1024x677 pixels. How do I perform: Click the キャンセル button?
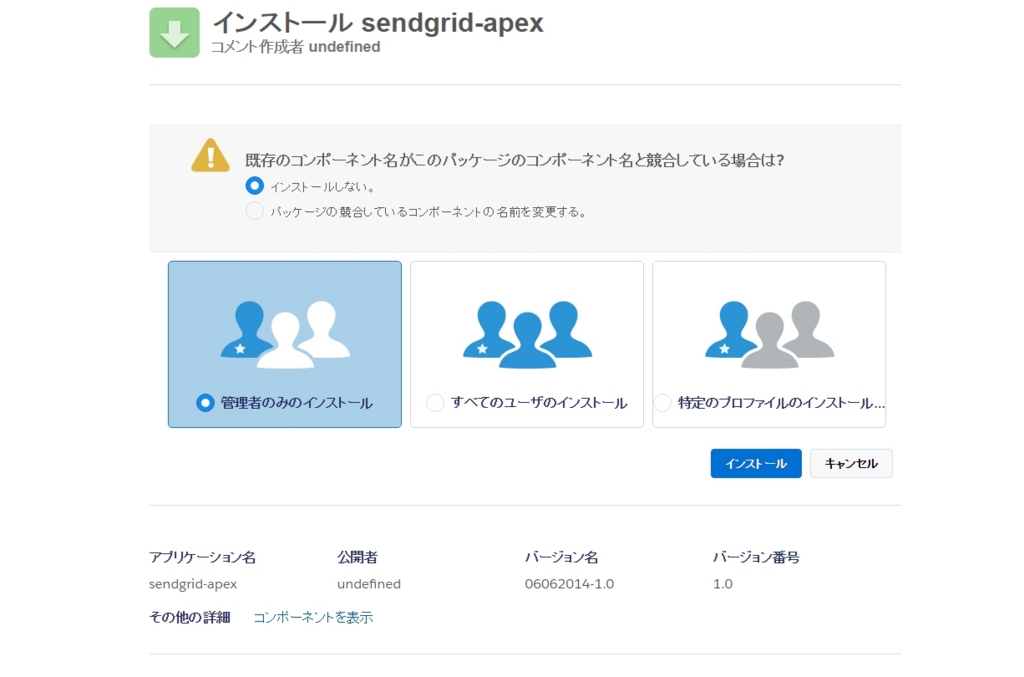coord(852,464)
